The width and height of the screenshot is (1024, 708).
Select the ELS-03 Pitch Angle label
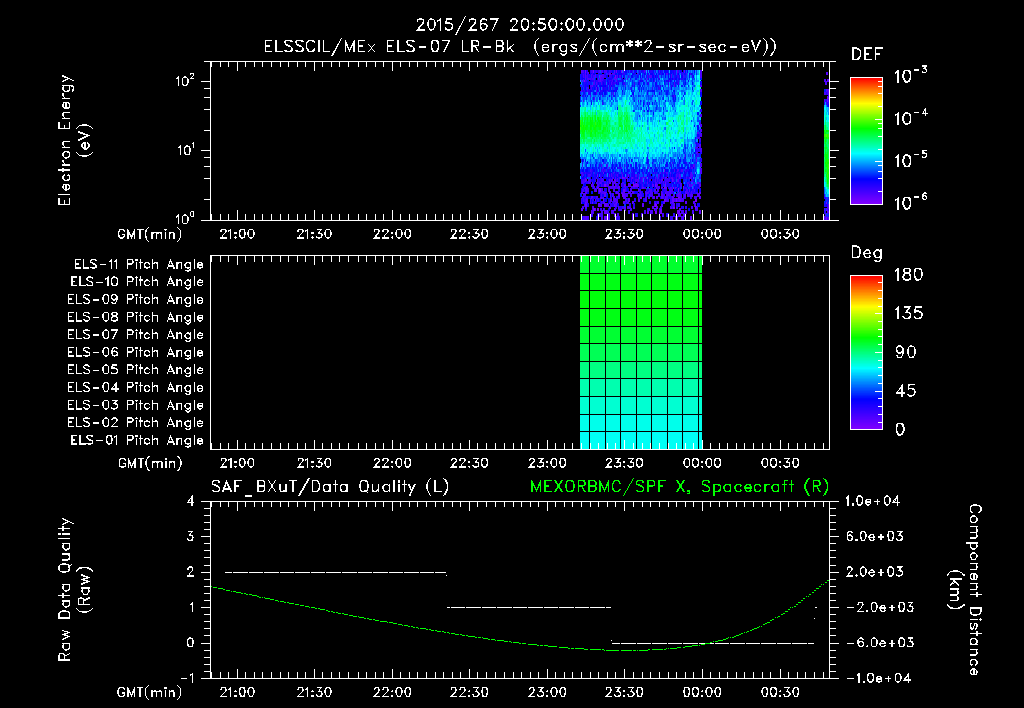pyautogui.click(x=135, y=405)
